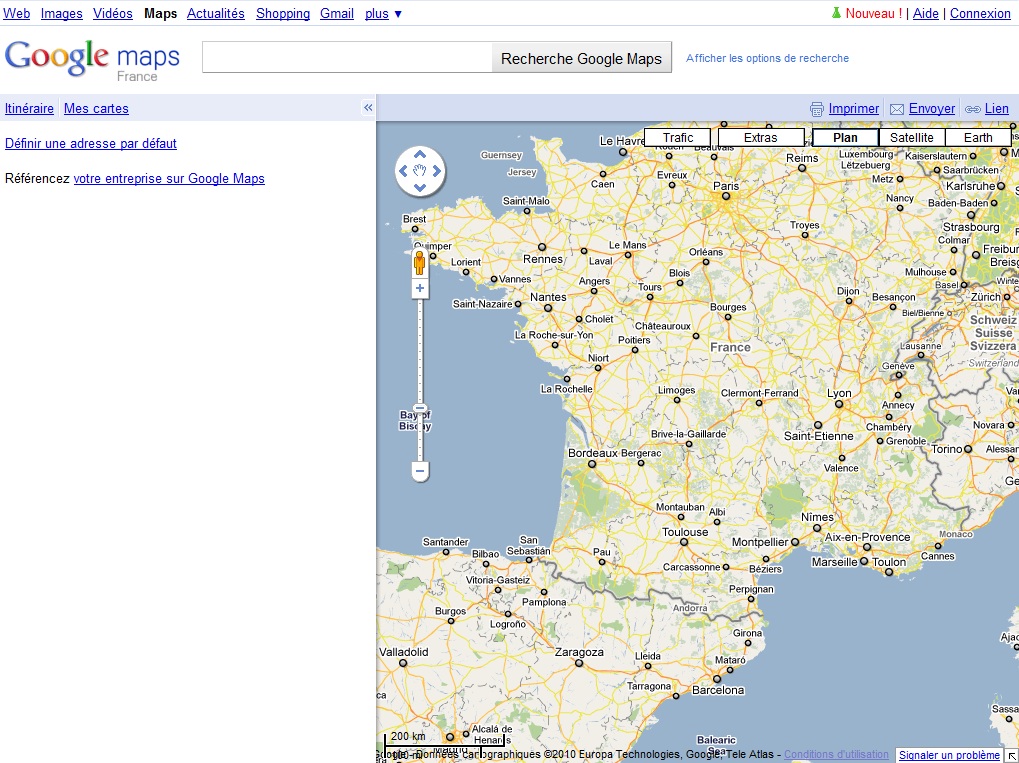This screenshot has width=1019, height=763.
Task: Click Connexion to sign in
Action: 981,13
